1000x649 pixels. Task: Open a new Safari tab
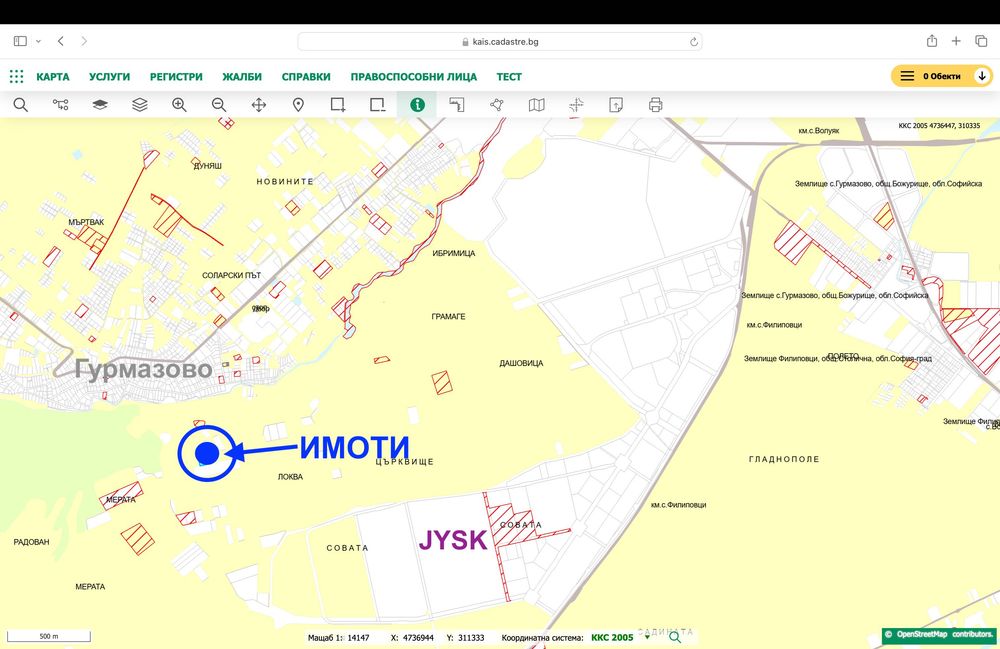click(x=956, y=41)
